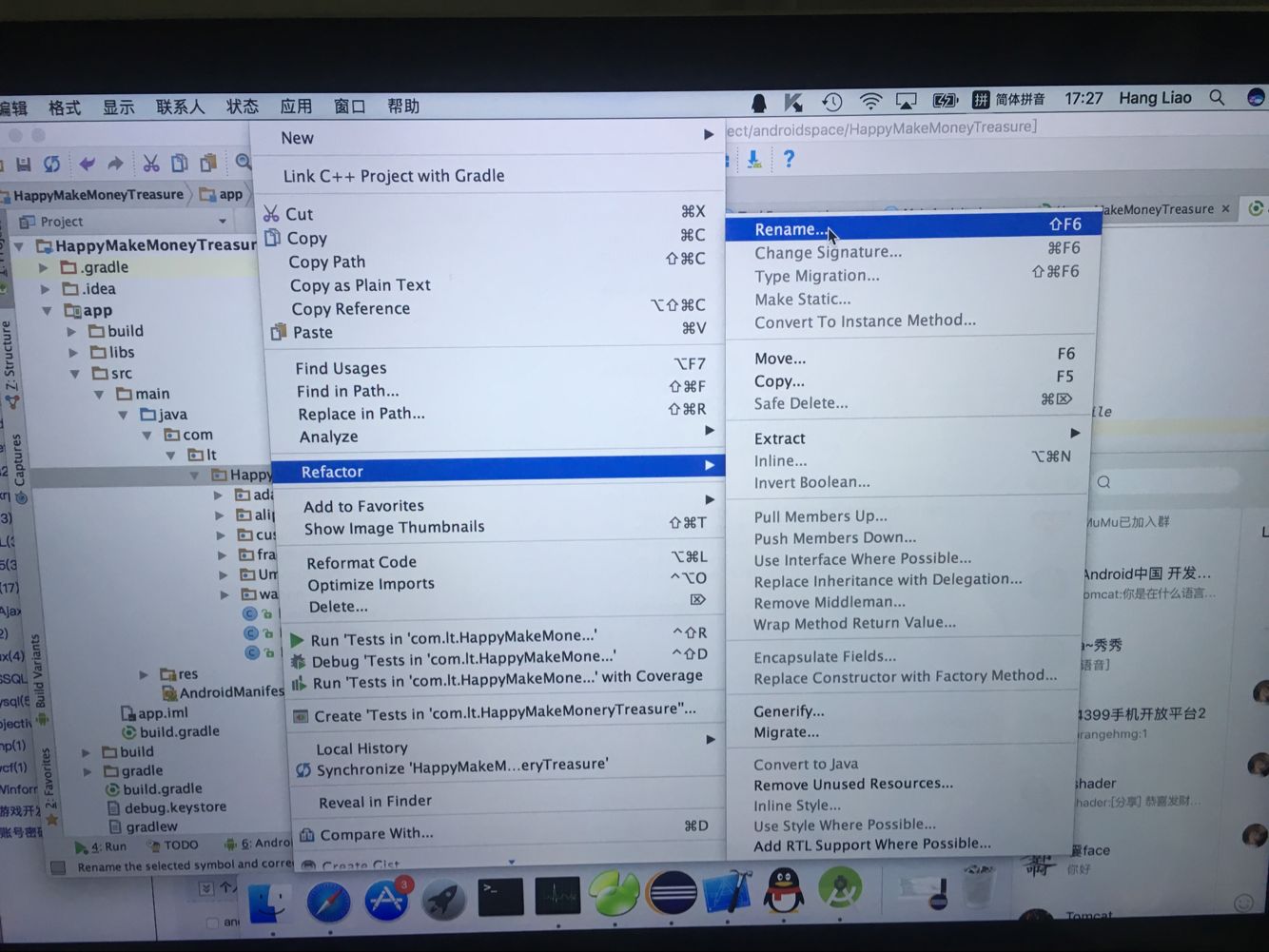Click the Copy toolbar icon
The height and width of the screenshot is (952, 1269).
(x=180, y=163)
